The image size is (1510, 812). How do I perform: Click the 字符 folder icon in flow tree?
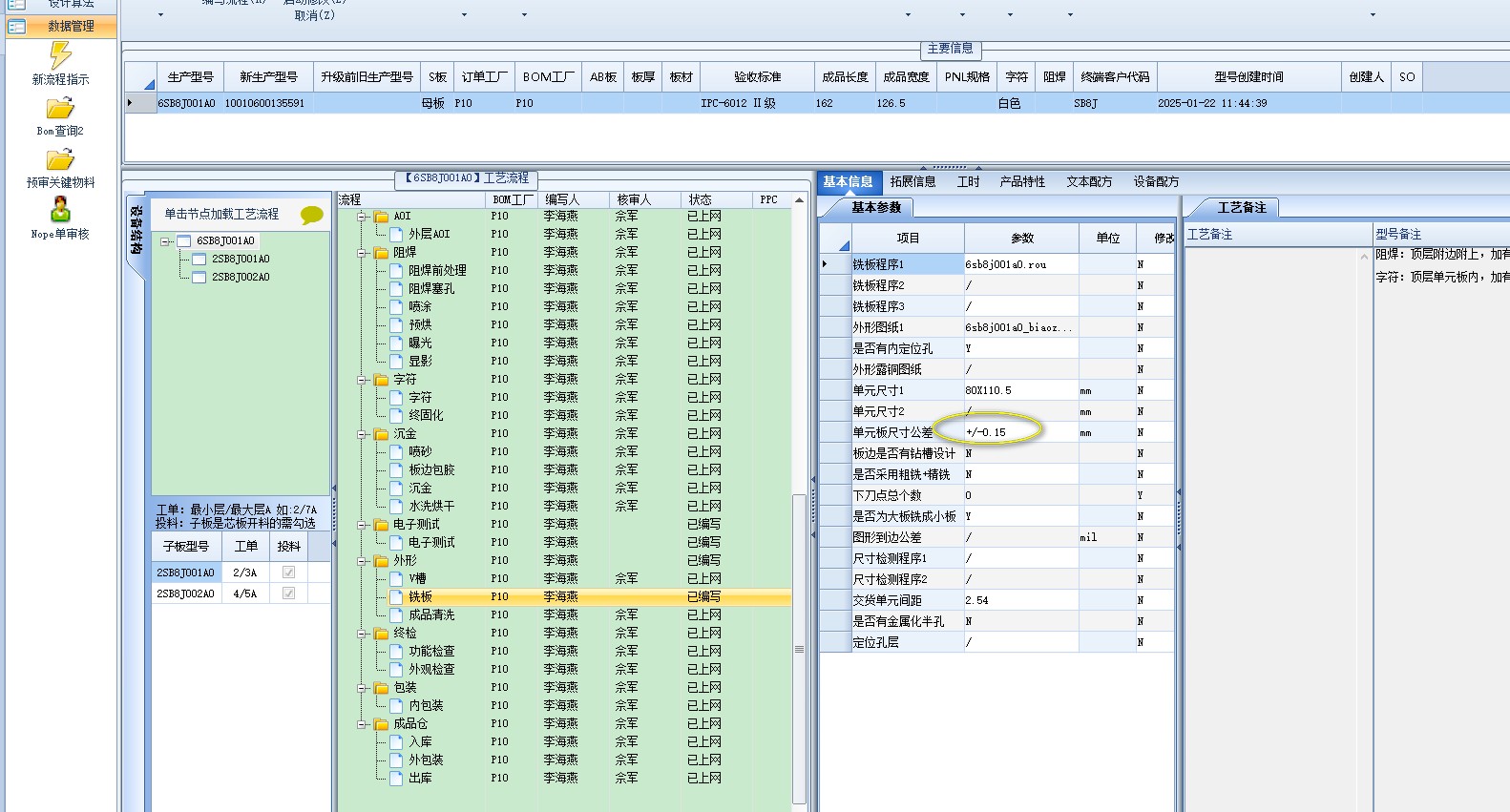click(x=382, y=380)
